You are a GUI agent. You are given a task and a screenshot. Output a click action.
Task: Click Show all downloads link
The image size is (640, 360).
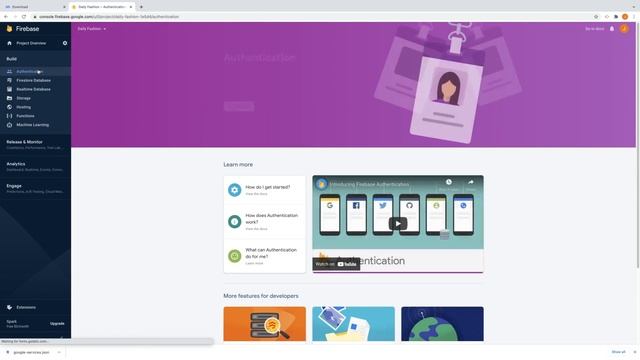tap(618, 352)
